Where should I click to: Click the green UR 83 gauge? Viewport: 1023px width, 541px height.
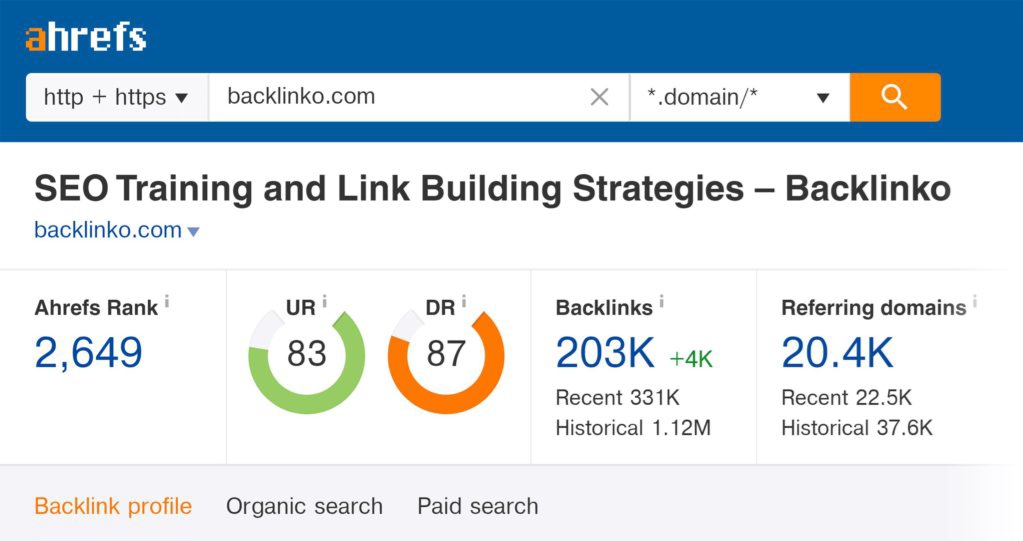tap(306, 361)
